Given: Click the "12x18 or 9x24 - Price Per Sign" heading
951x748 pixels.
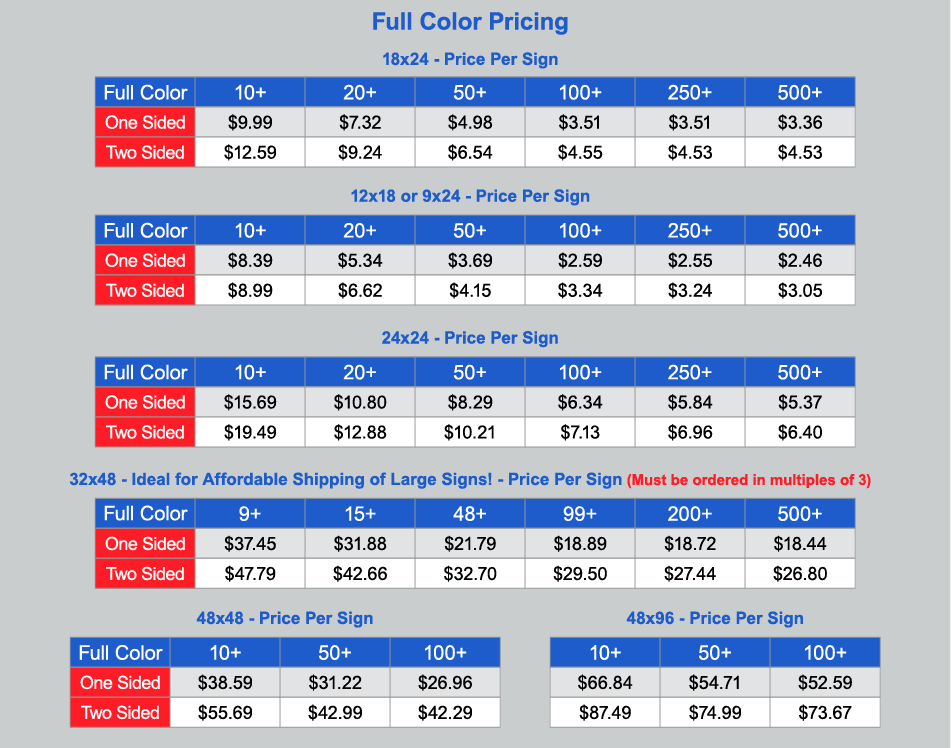Looking at the screenshot, I should click(x=470, y=196).
